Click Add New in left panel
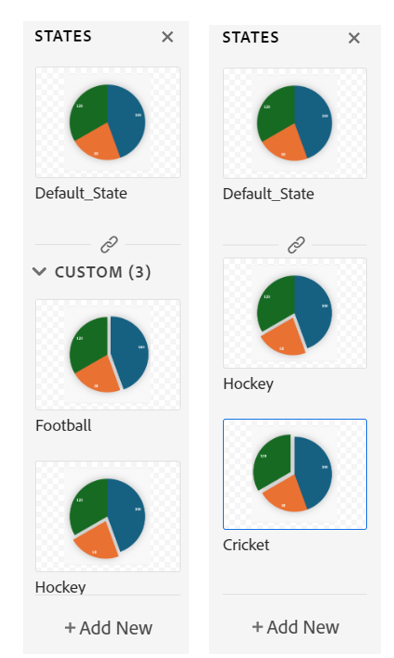The height and width of the screenshot is (658, 394). tap(108, 628)
